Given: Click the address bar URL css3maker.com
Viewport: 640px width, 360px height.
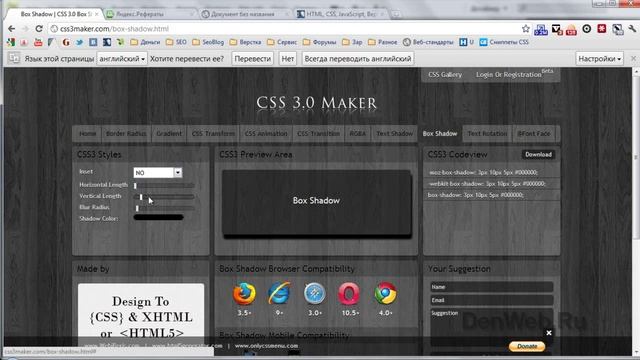Looking at the screenshot, I should [114, 29].
